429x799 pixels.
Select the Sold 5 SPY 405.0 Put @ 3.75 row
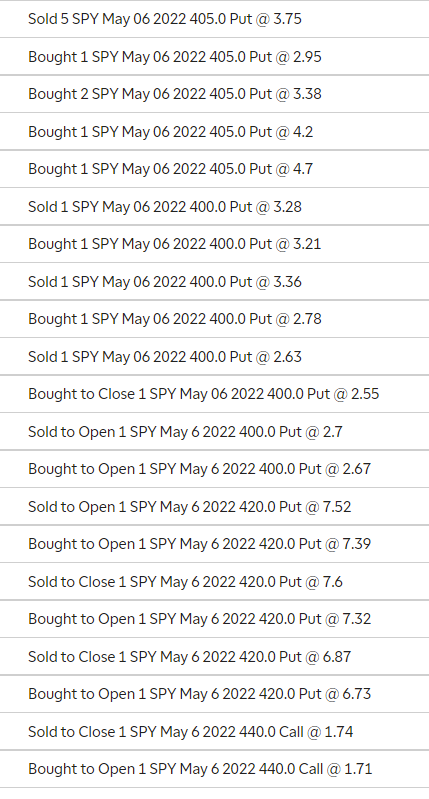[x=214, y=19]
